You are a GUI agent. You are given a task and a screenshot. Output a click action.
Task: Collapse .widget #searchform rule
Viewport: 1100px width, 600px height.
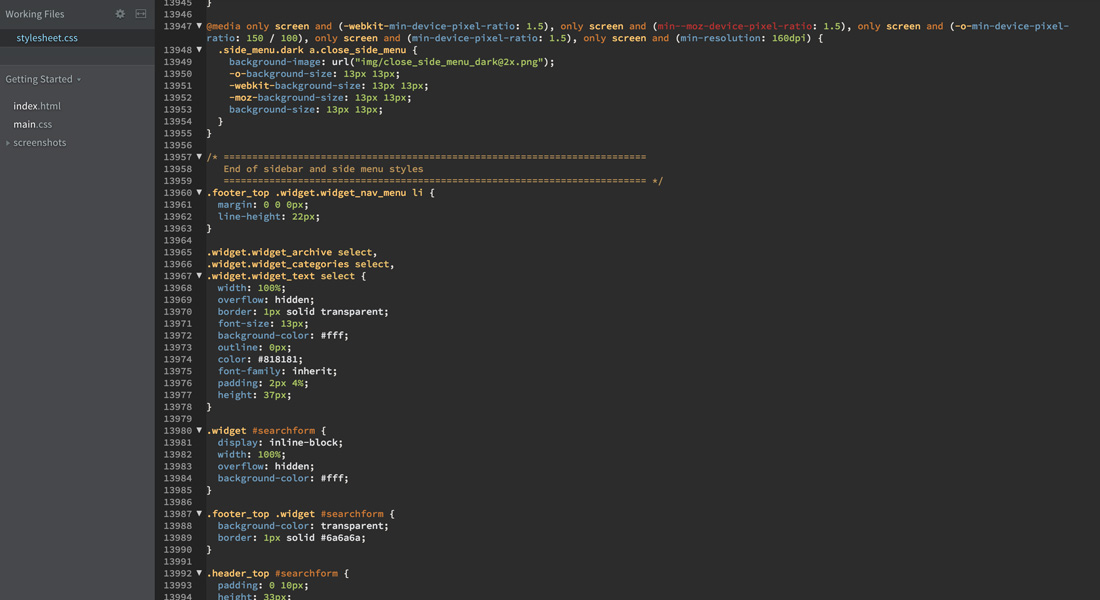click(199, 430)
